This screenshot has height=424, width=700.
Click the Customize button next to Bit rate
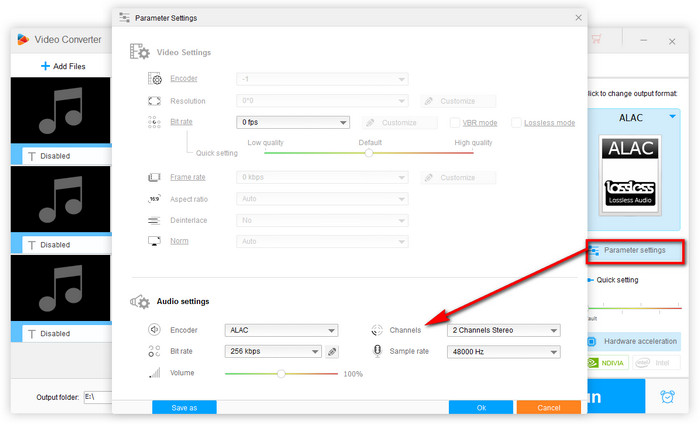pos(400,122)
